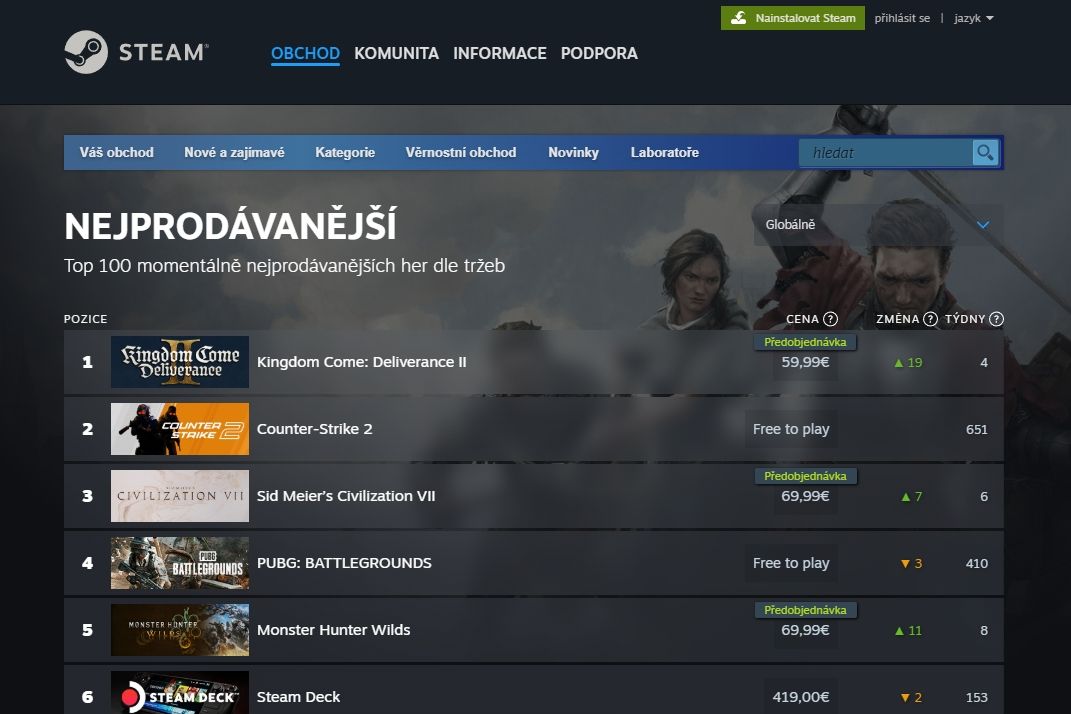This screenshot has height=714, width=1071.
Task: Click the Counter-Strike 2 thumbnail
Action: [180, 429]
